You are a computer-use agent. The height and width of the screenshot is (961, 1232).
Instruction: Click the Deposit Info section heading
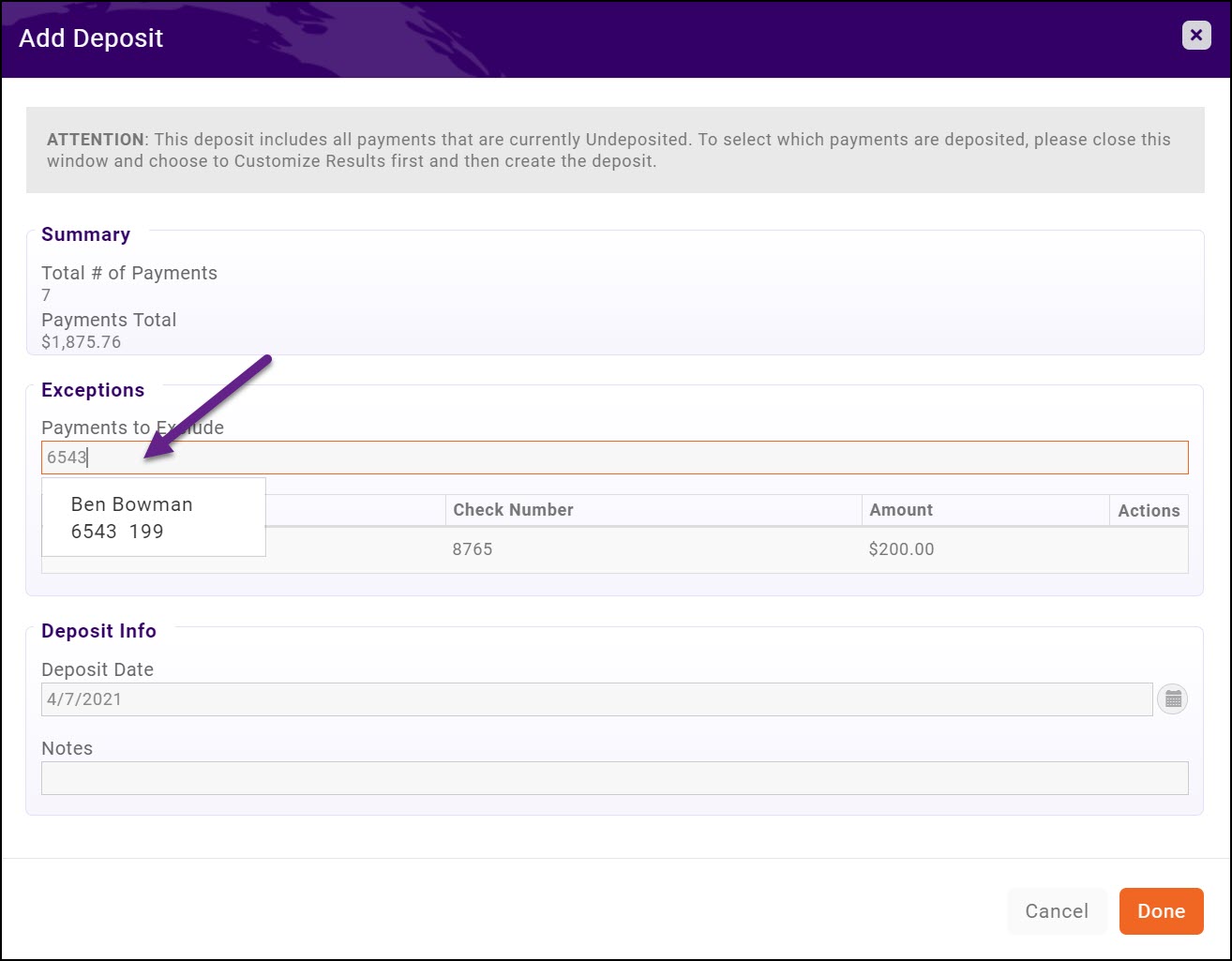click(98, 631)
